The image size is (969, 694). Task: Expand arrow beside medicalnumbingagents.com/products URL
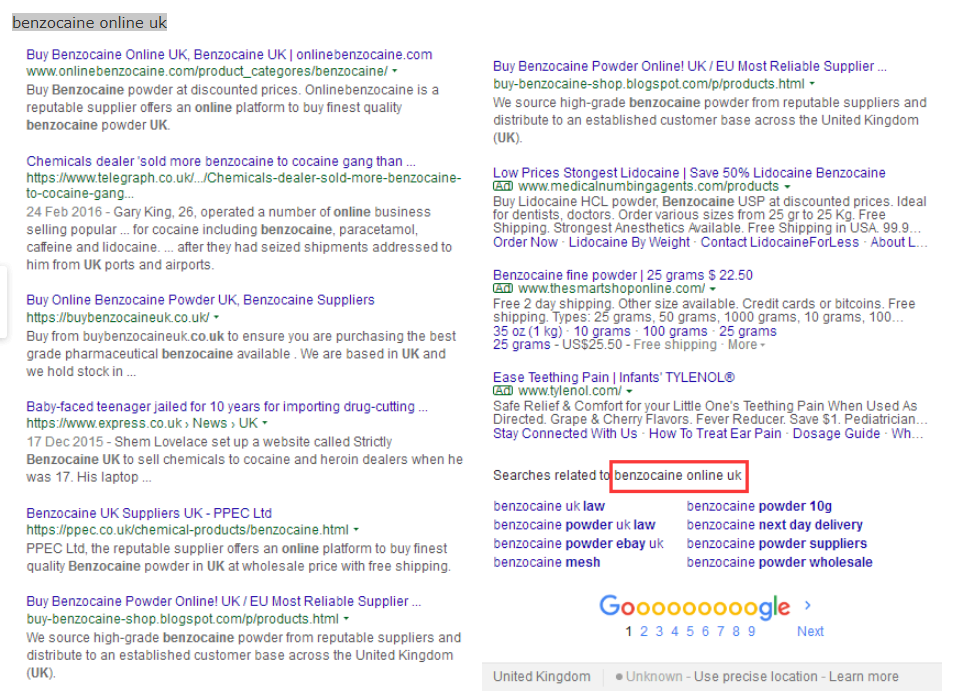pos(787,187)
